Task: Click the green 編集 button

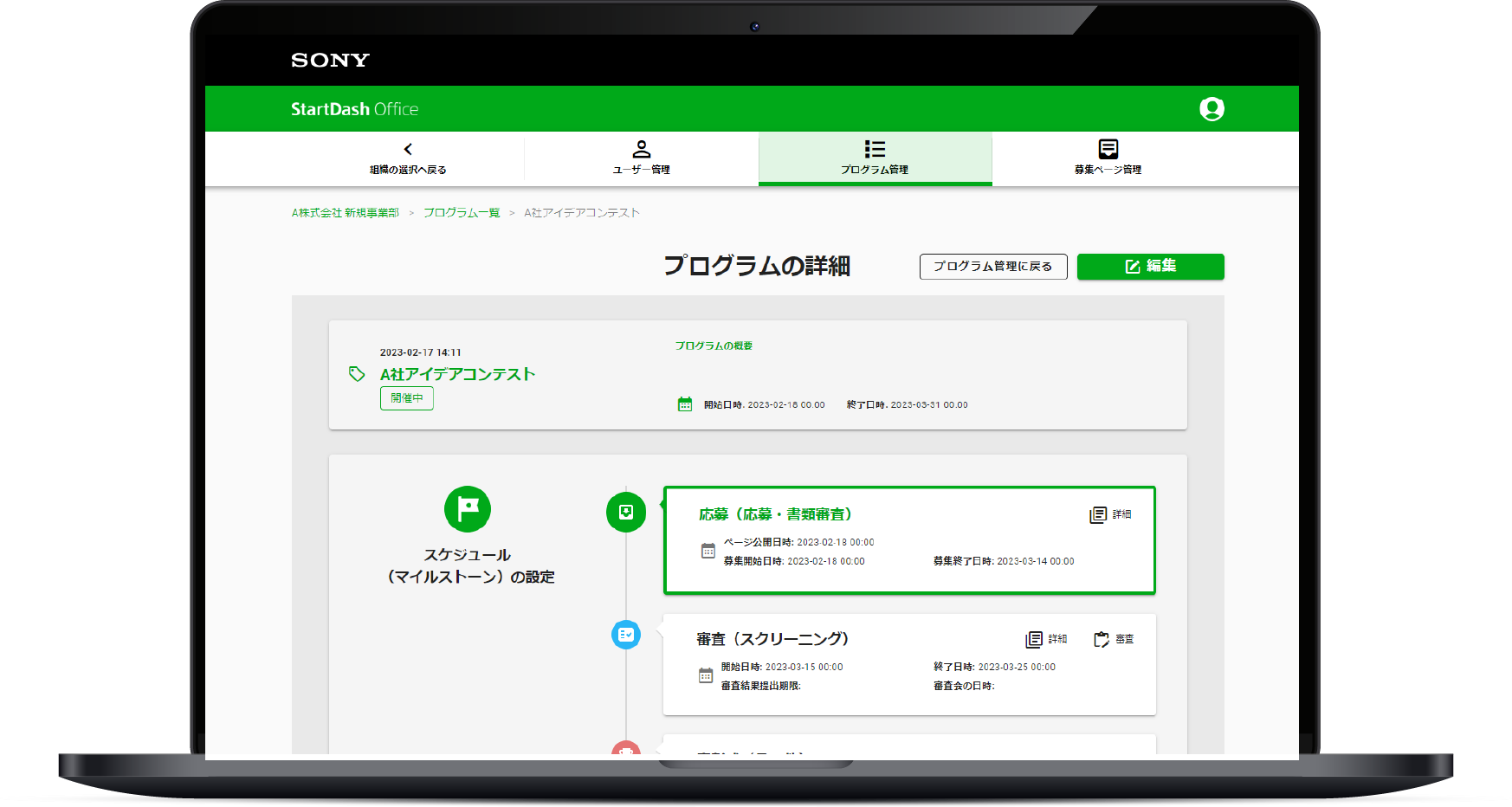Action: tap(1150, 267)
